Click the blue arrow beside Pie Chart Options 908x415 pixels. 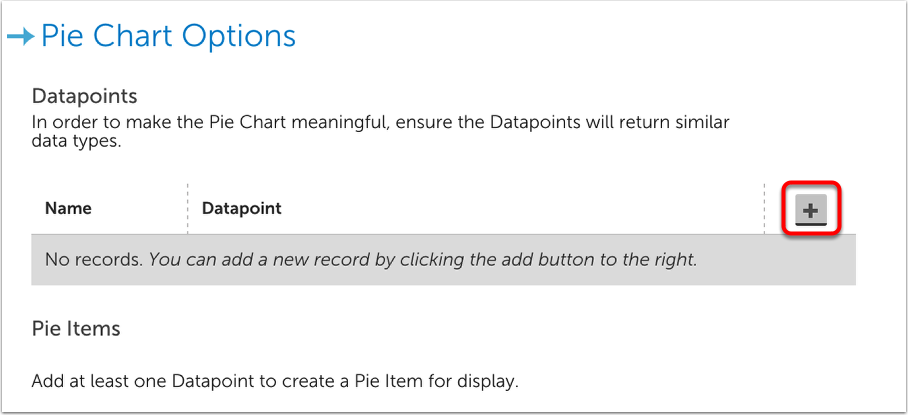(20, 37)
